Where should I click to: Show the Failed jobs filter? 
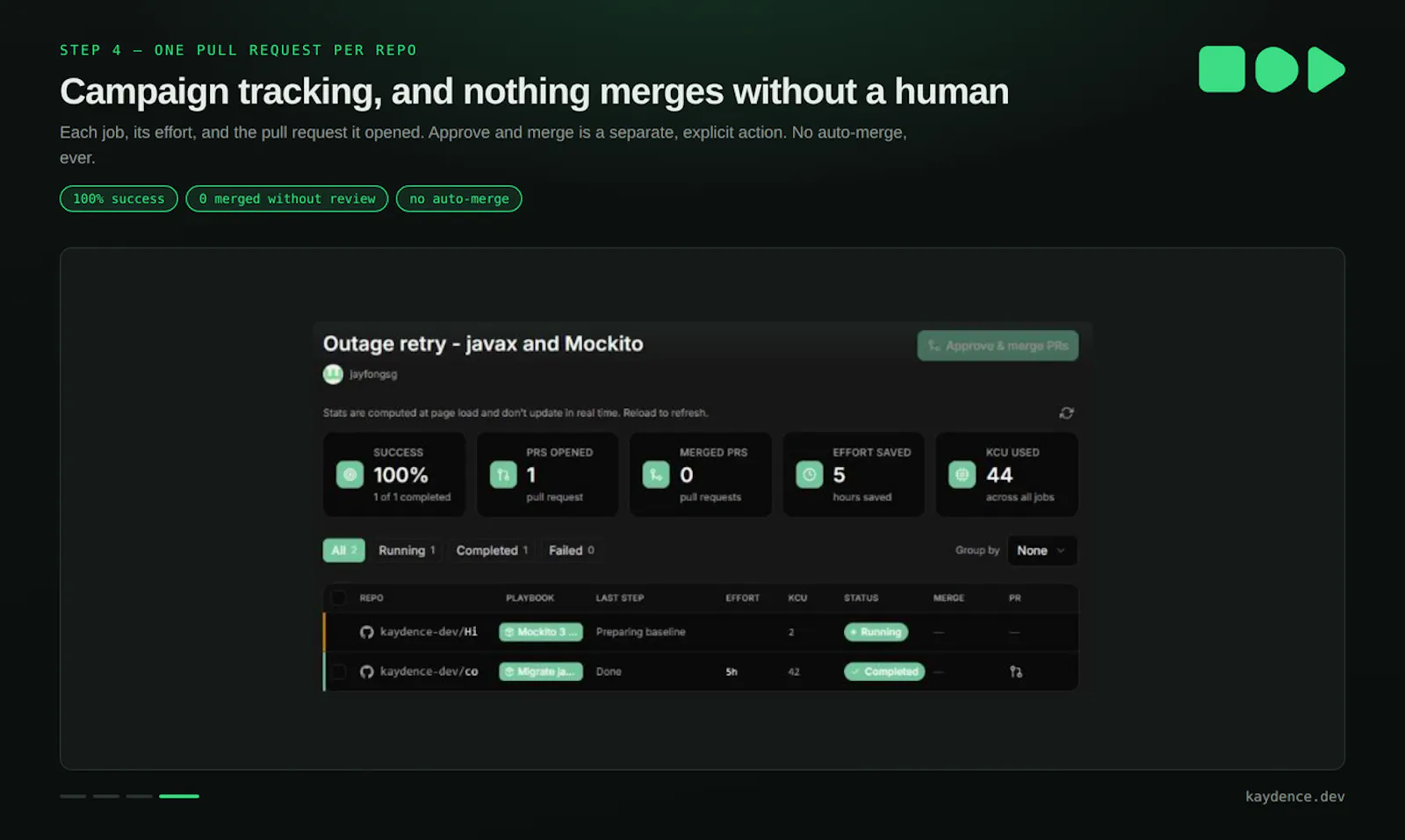pyautogui.click(x=572, y=550)
